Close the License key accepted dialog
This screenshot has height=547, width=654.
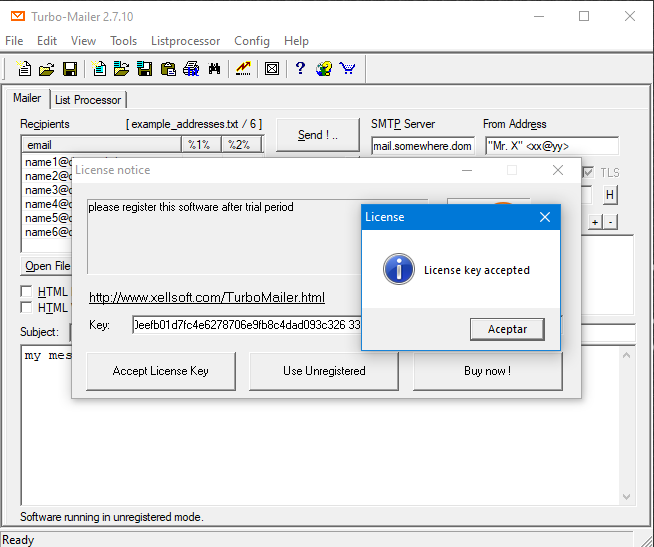(545, 217)
